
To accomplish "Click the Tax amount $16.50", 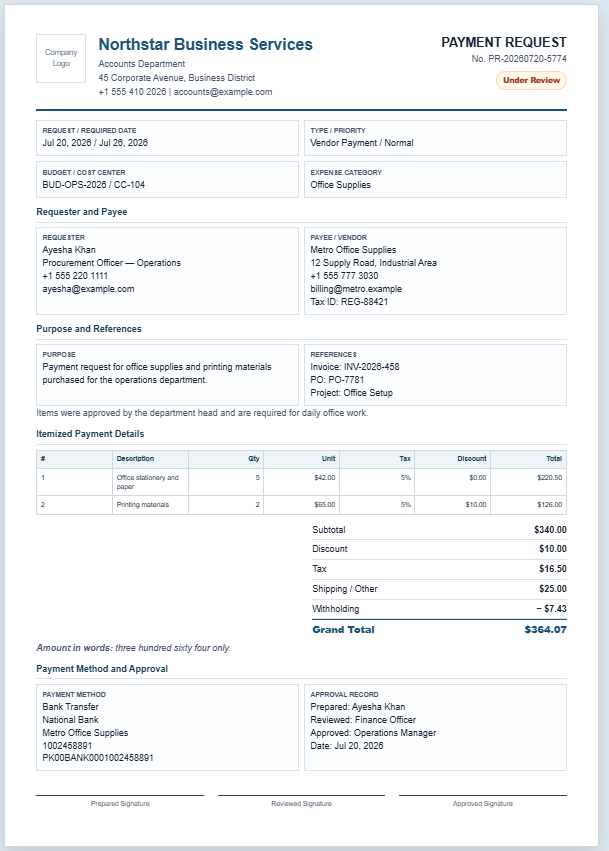I will click(x=553, y=569).
